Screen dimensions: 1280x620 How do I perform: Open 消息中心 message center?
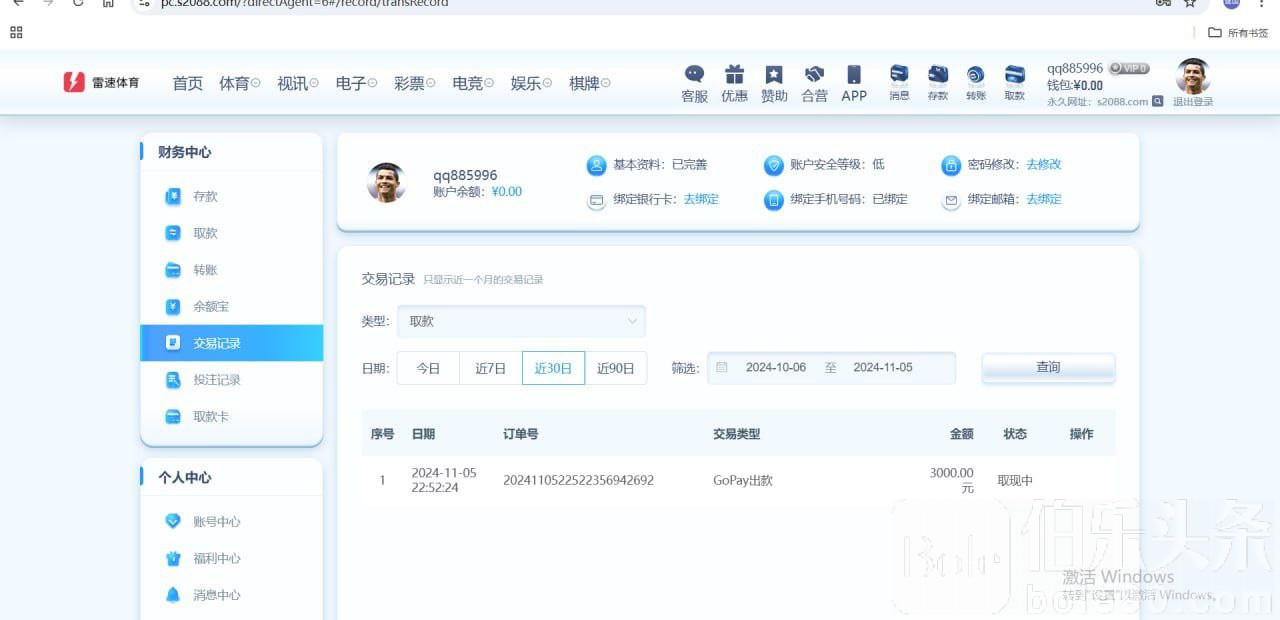click(231, 595)
